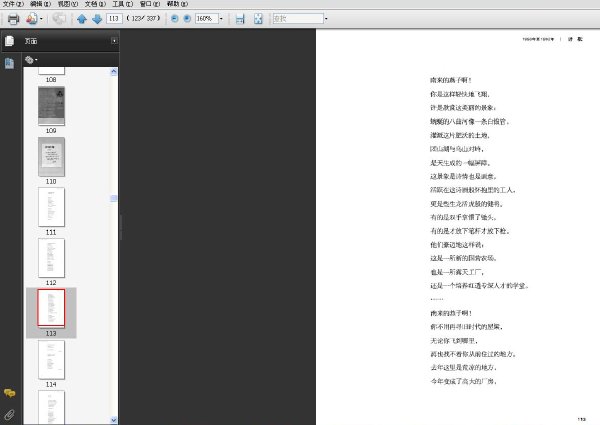
Task: Click the page number field showing 113
Action: pyautogui.click(x=114, y=18)
